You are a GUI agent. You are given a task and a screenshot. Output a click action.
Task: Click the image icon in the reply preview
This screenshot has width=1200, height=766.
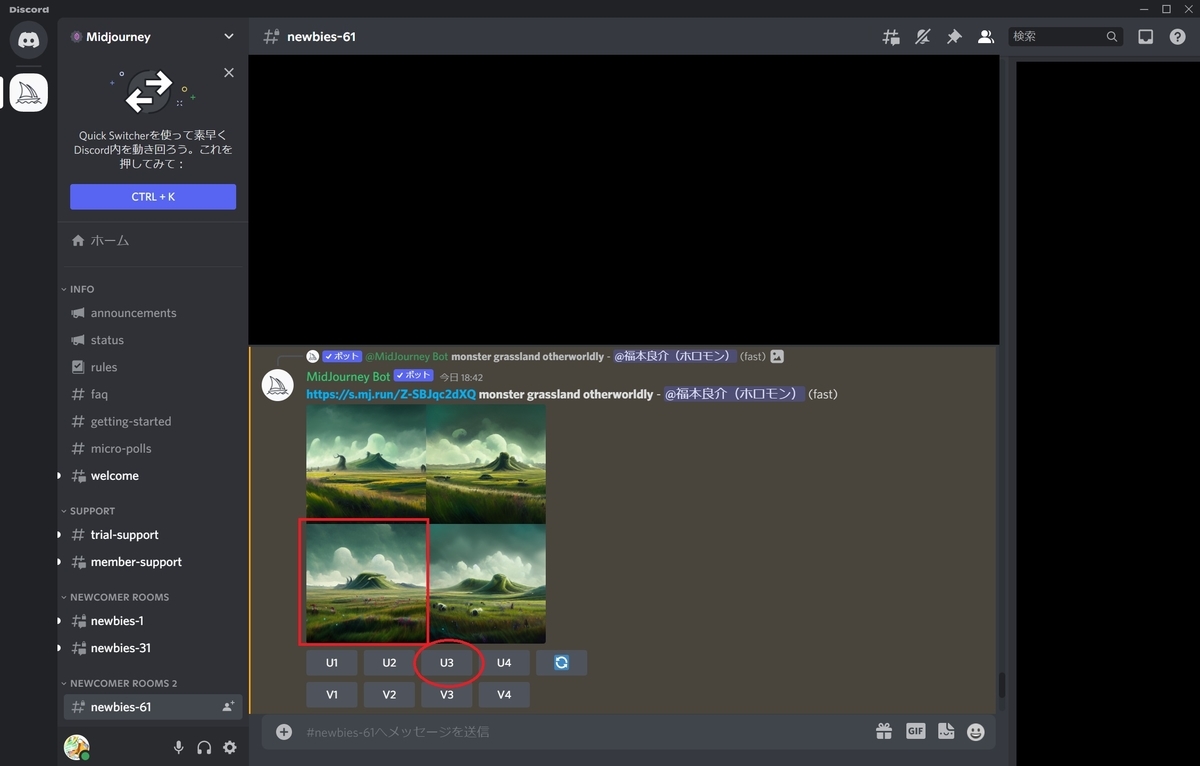coord(777,356)
